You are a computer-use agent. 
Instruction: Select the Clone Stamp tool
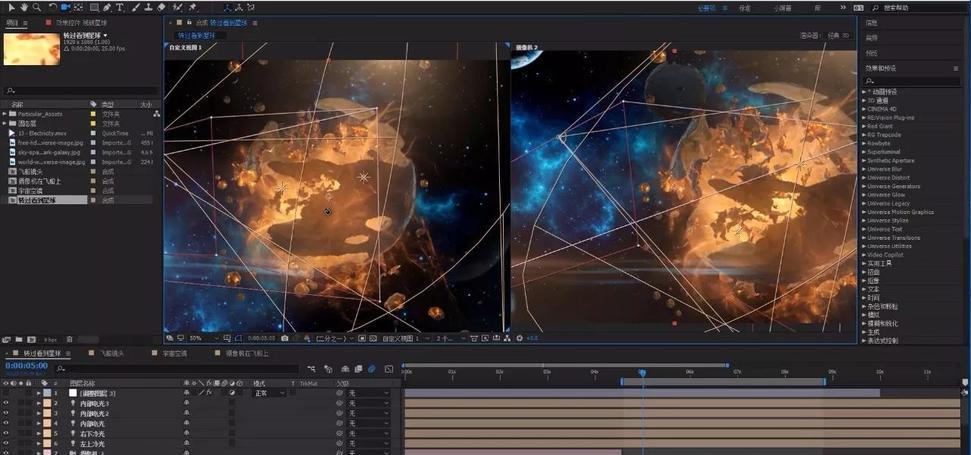[148, 7]
